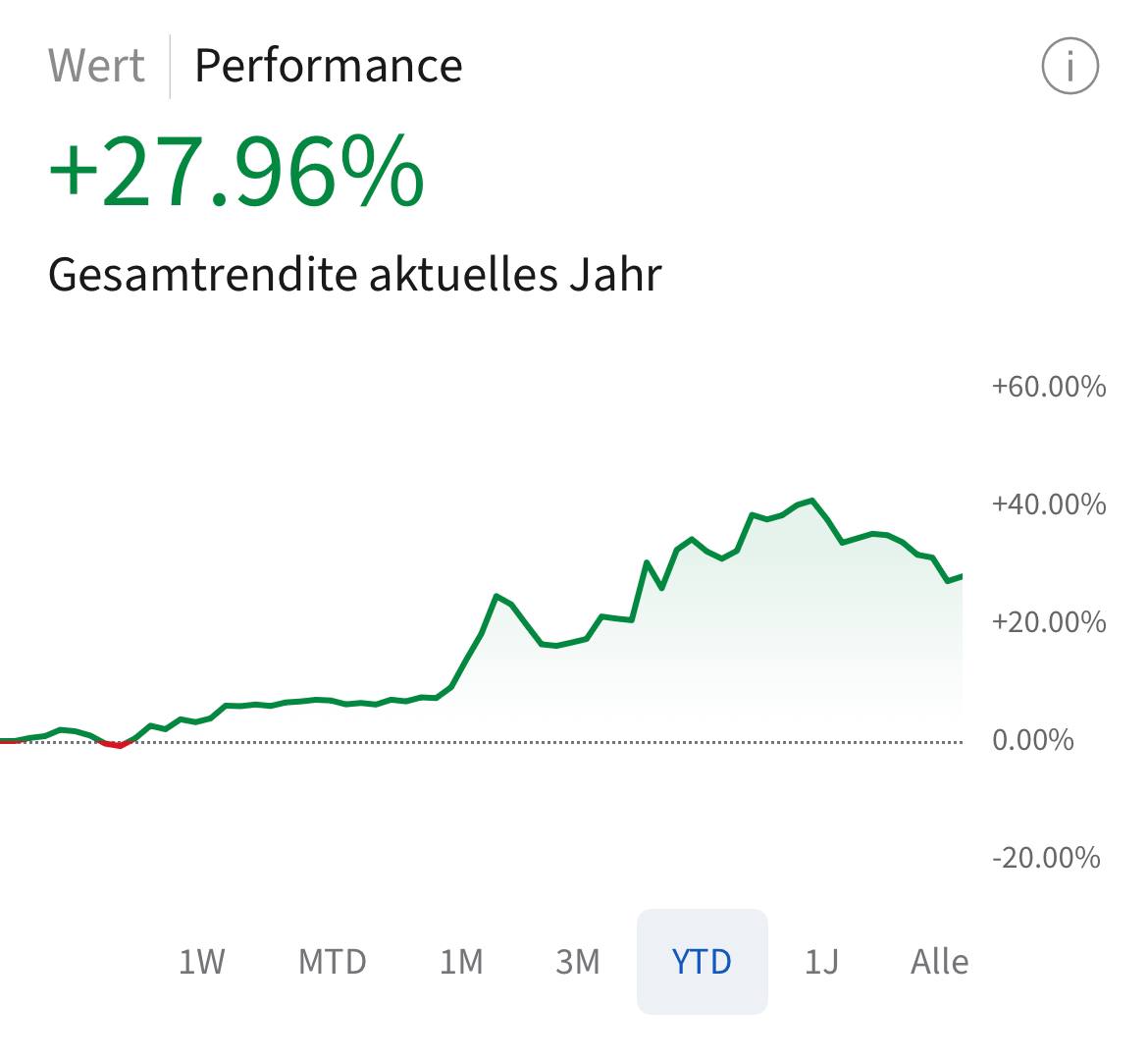Show the Alle (all time) range
This screenshot has height=1061, width=1148.
click(x=939, y=961)
